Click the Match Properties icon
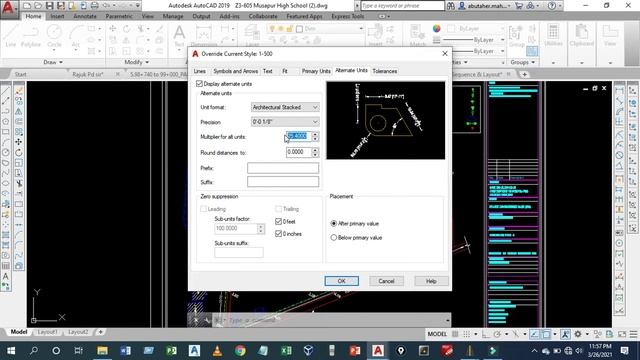640x360 pixels. [418, 36]
